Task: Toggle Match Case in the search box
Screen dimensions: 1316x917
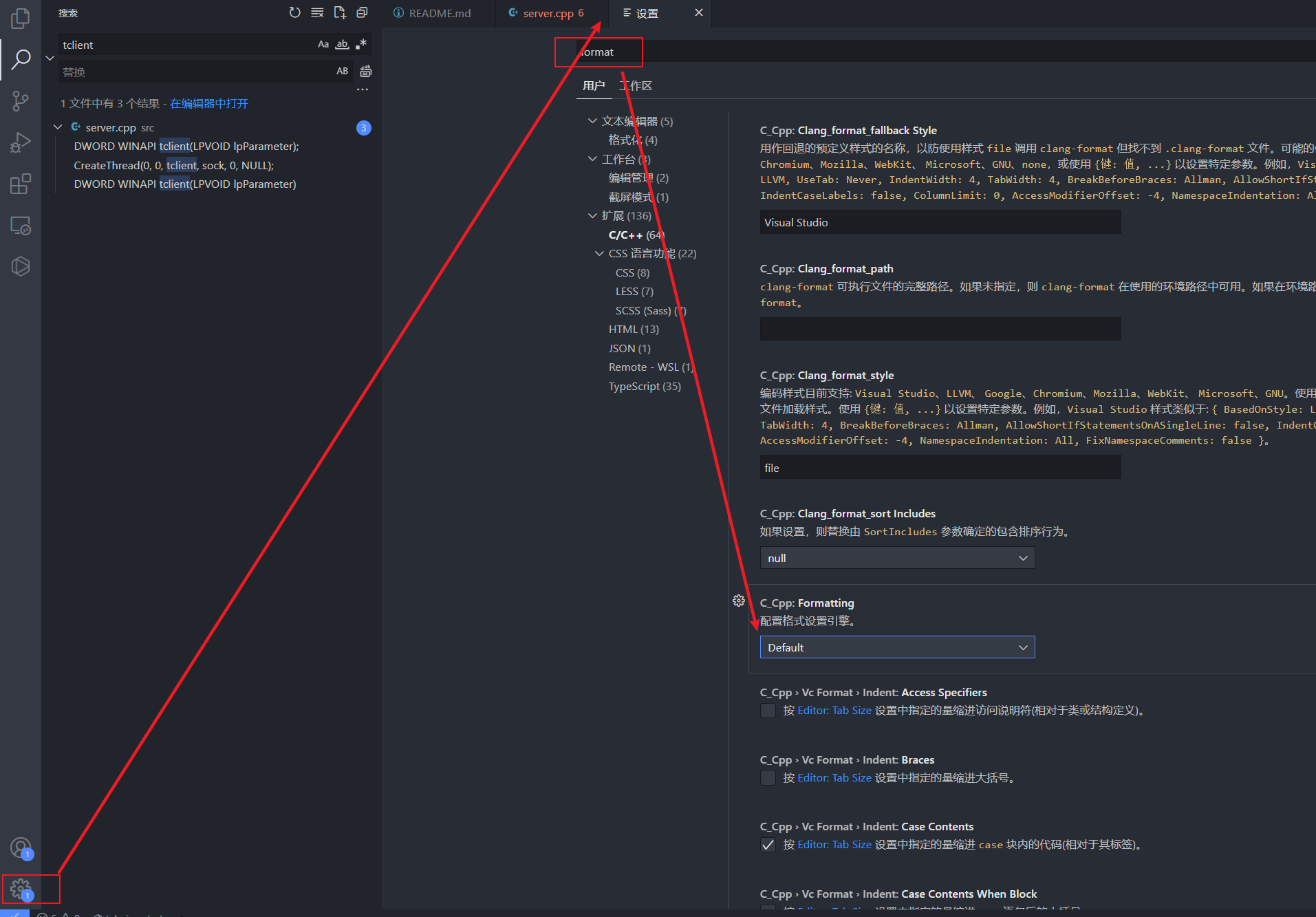Action: [323, 44]
